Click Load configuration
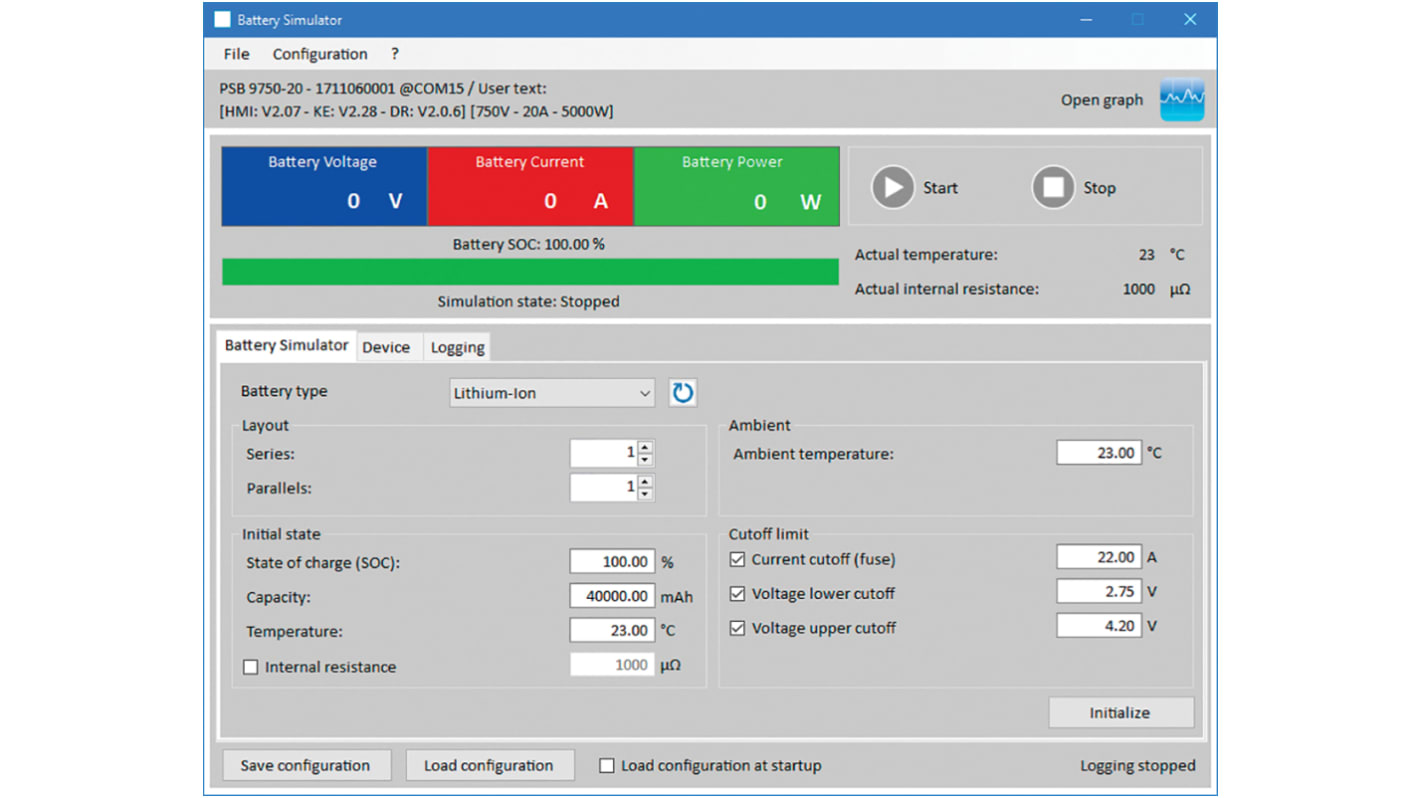1420x798 pixels. pos(489,765)
